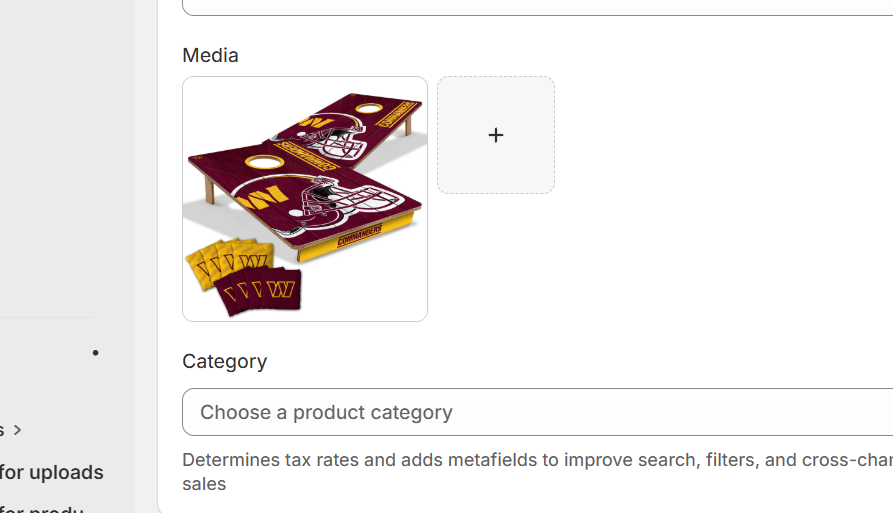Open the cut-off "for produ" sidebar entry

click(x=42, y=508)
